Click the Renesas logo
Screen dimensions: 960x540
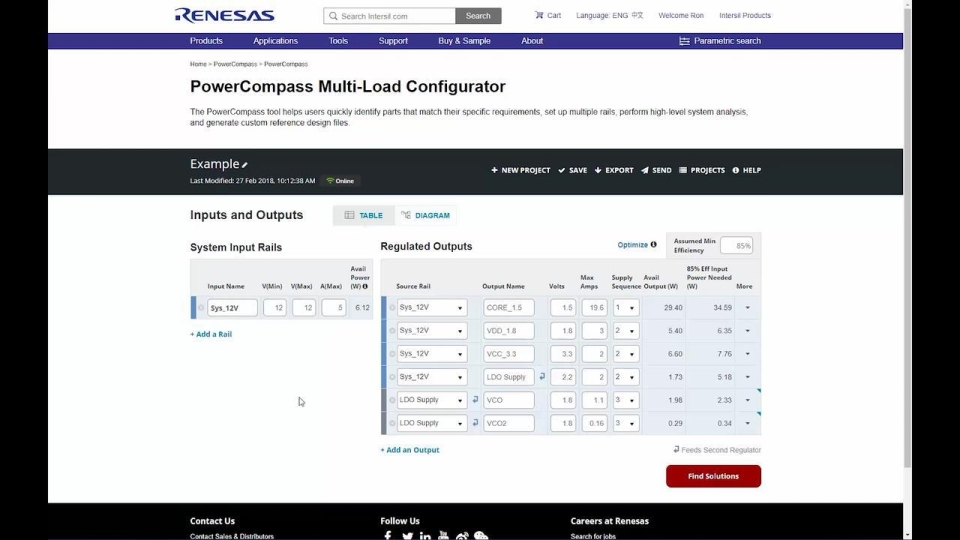(225, 15)
